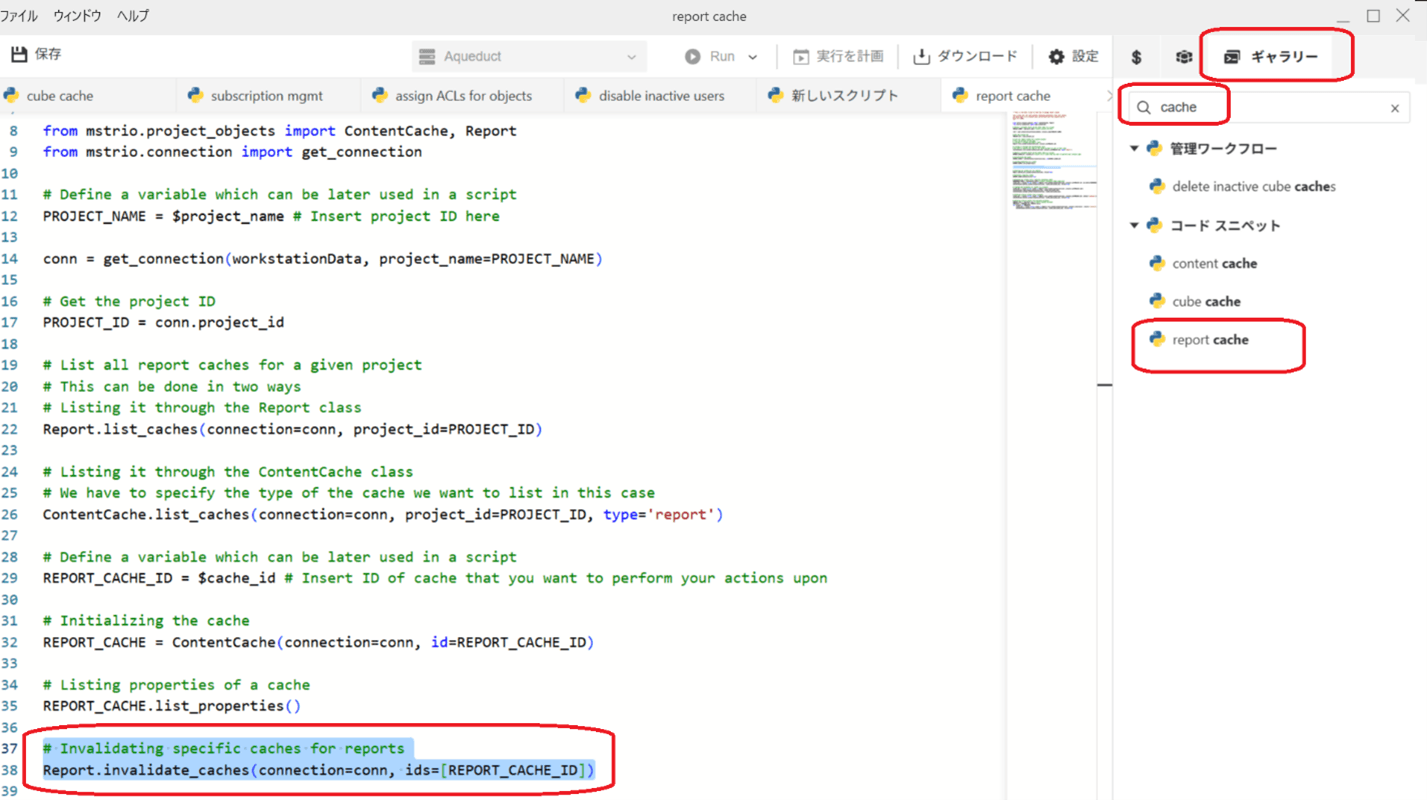Open settings (設定) gear icon
Viewport: 1427px width, 800px height.
click(x=1072, y=57)
